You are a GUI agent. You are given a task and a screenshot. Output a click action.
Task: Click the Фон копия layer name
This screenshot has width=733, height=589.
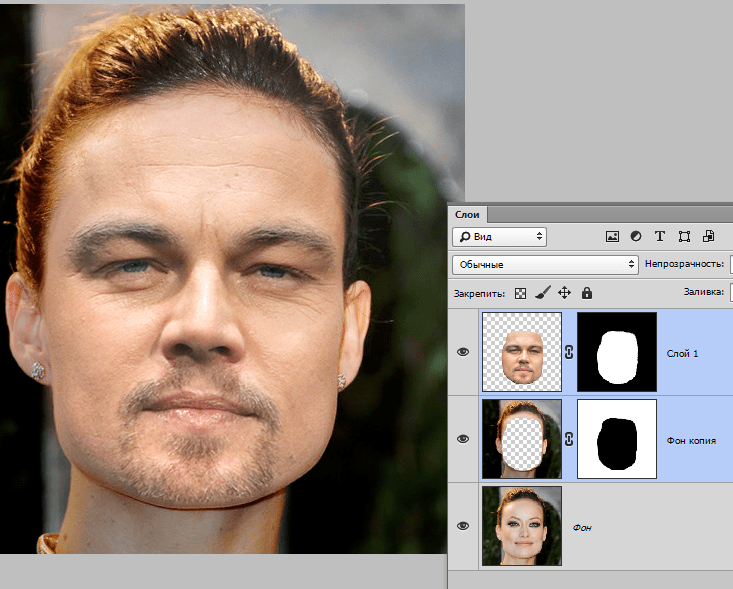click(691, 440)
